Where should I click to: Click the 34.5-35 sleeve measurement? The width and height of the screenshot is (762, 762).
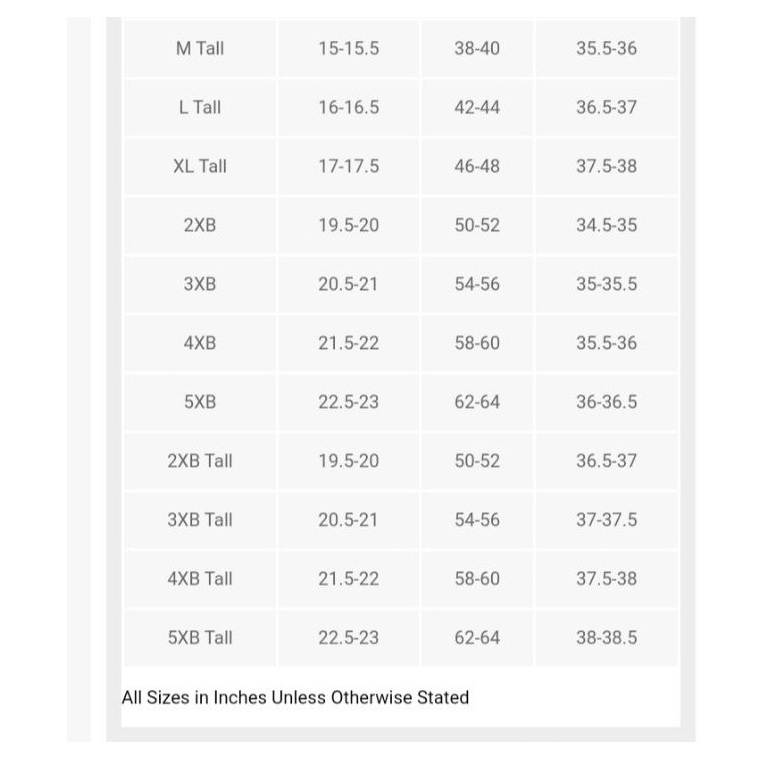(x=606, y=225)
